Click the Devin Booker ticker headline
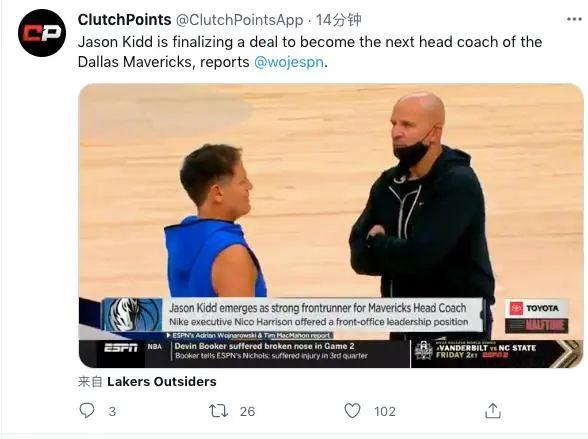588x439 pixels. (264, 346)
